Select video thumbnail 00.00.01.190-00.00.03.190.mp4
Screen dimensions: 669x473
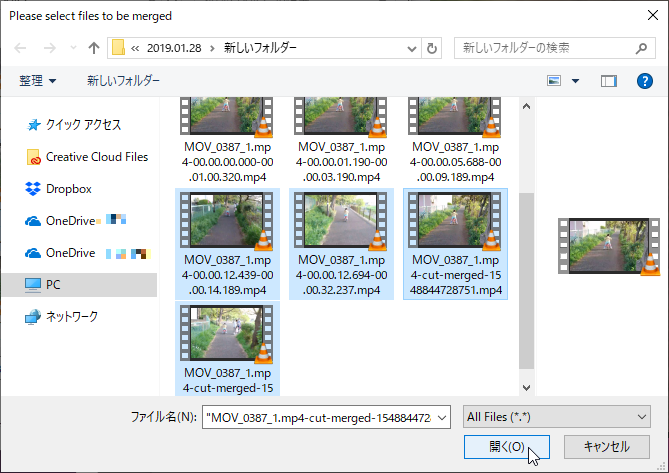(x=340, y=116)
